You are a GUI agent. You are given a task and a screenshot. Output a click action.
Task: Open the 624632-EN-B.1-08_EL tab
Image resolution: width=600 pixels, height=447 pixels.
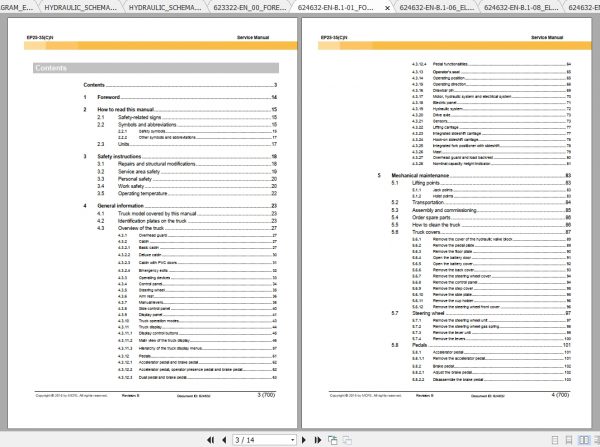pos(521,7)
